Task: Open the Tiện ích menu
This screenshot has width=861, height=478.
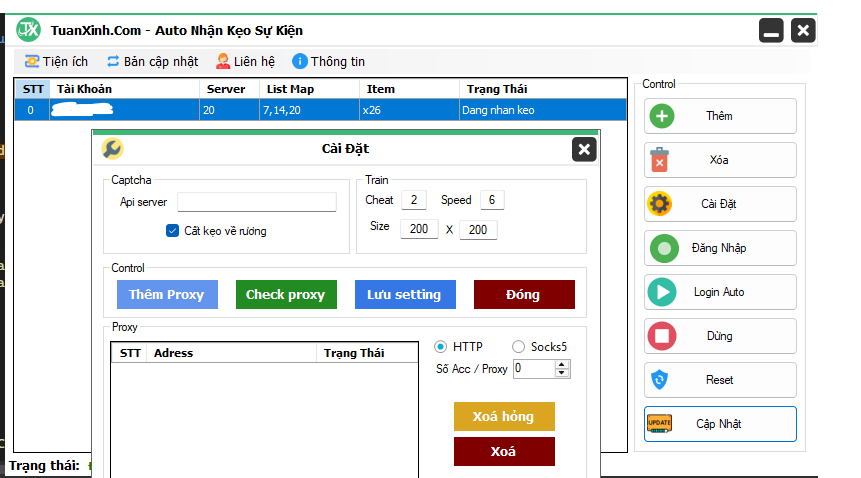Action: click(56, 61)
